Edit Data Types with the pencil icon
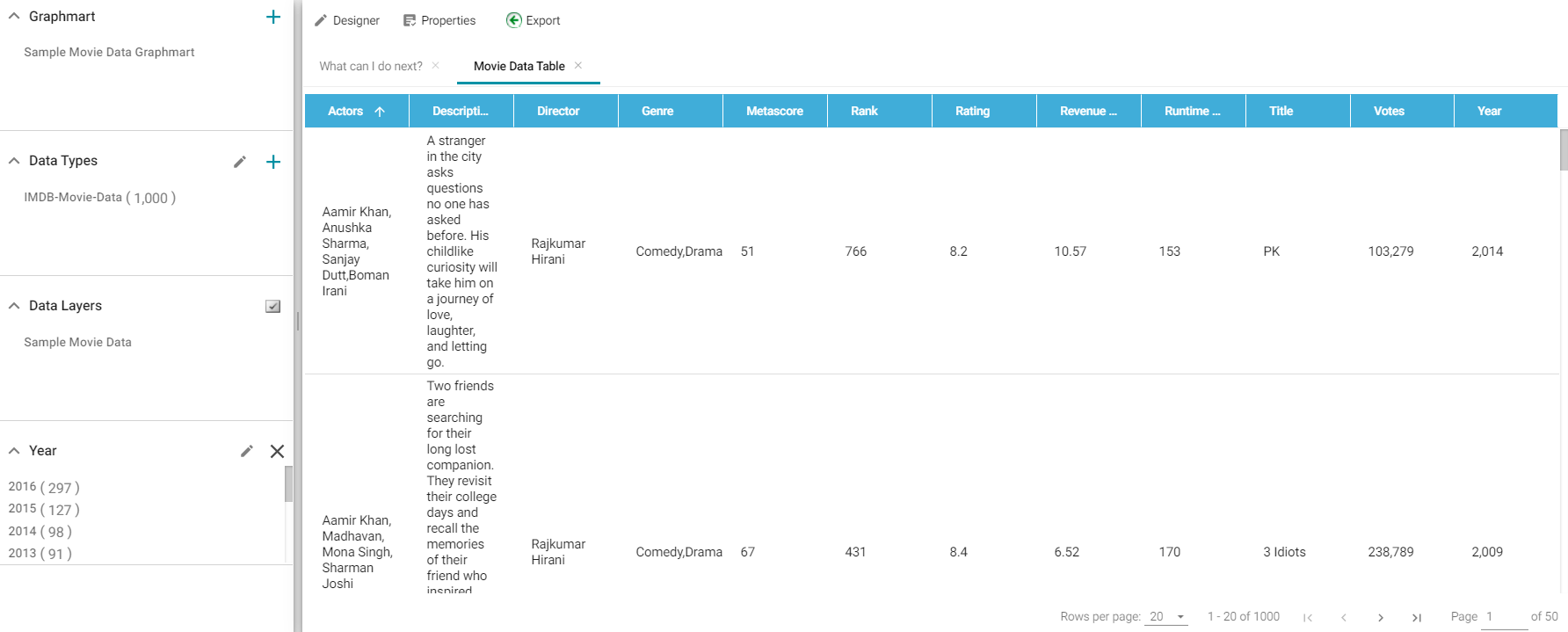The image size is (1568, 632). tap(240, 162)
